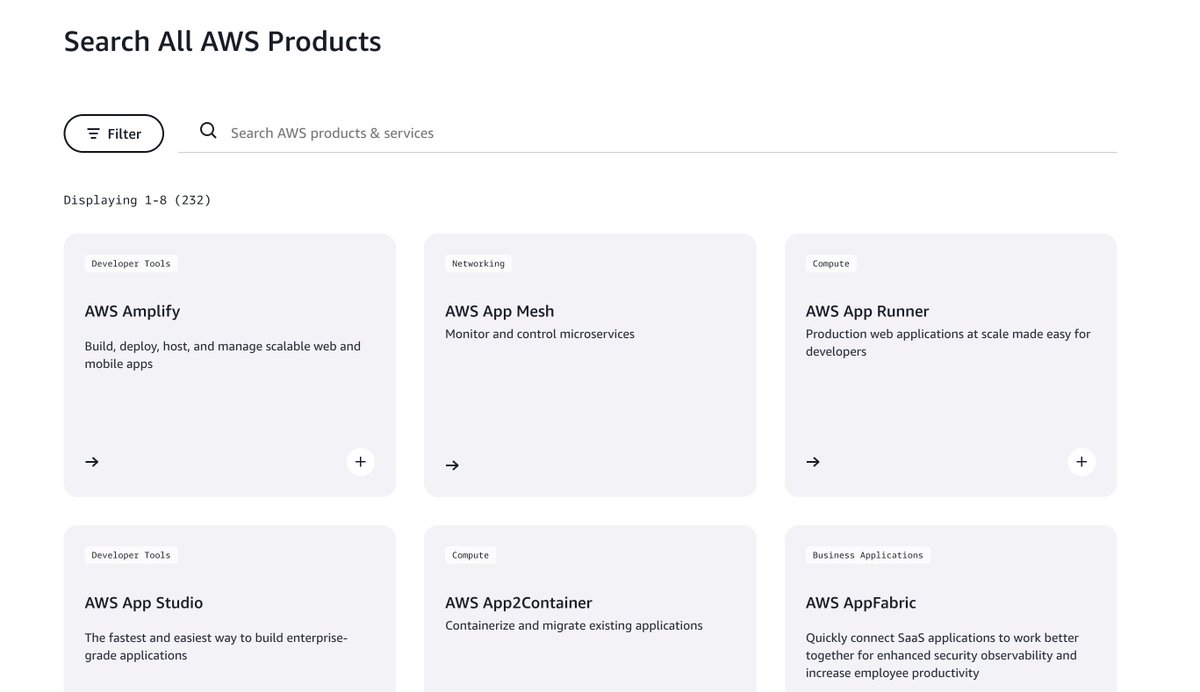This screenshot has height=692, width=1200.
Task: Open the AWS App Mesh title
Action: click(499, 311)
